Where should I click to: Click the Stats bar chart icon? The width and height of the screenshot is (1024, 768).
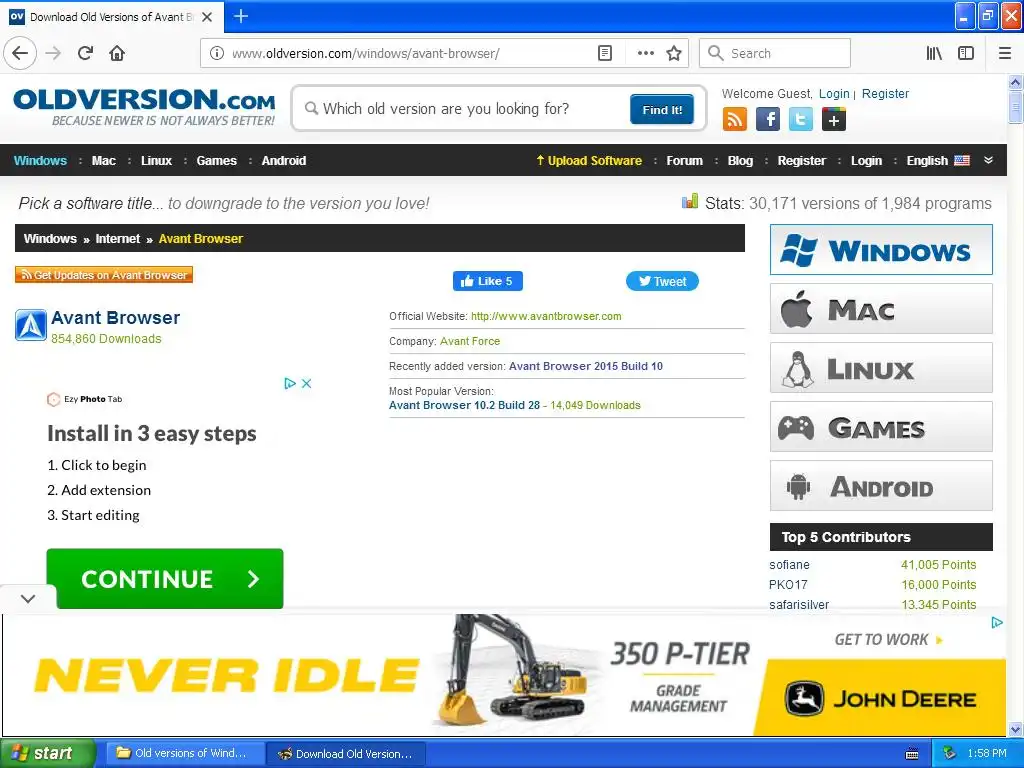[x=690, y=201]
